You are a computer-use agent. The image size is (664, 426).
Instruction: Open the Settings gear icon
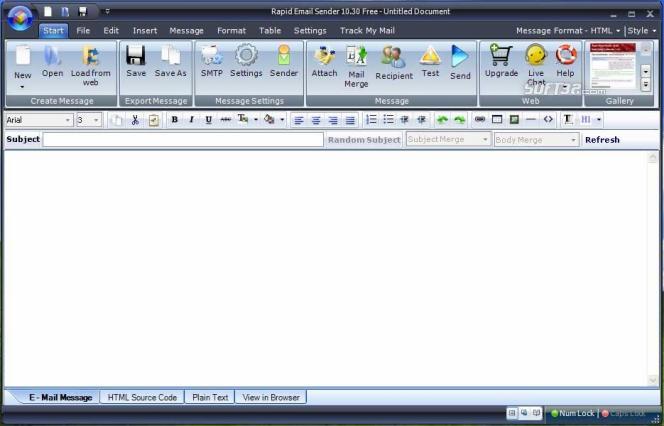(246, 55)
